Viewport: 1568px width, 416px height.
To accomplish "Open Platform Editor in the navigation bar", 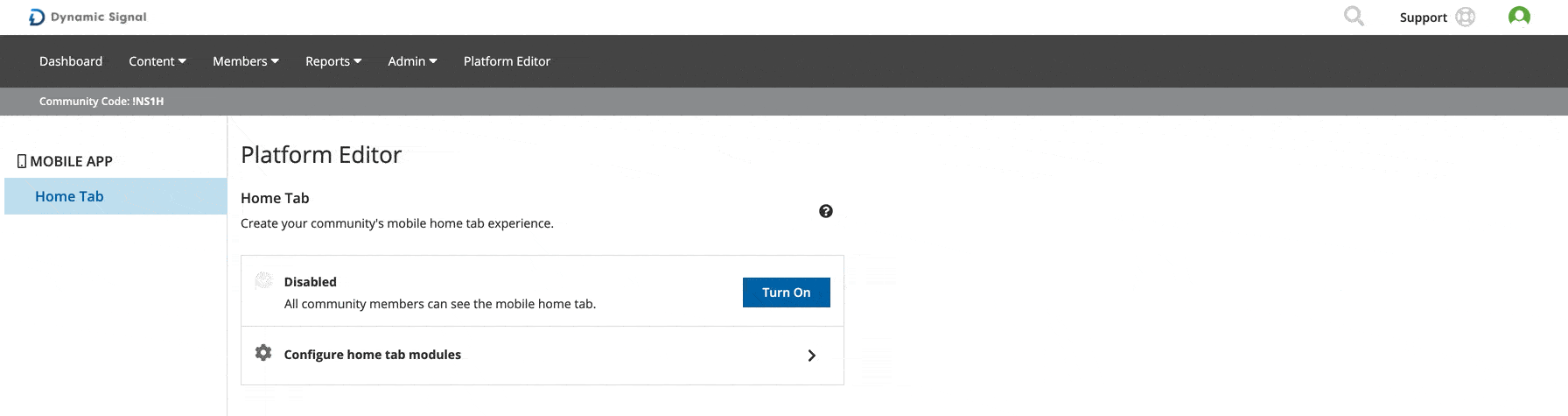I will tap(507, 61).
